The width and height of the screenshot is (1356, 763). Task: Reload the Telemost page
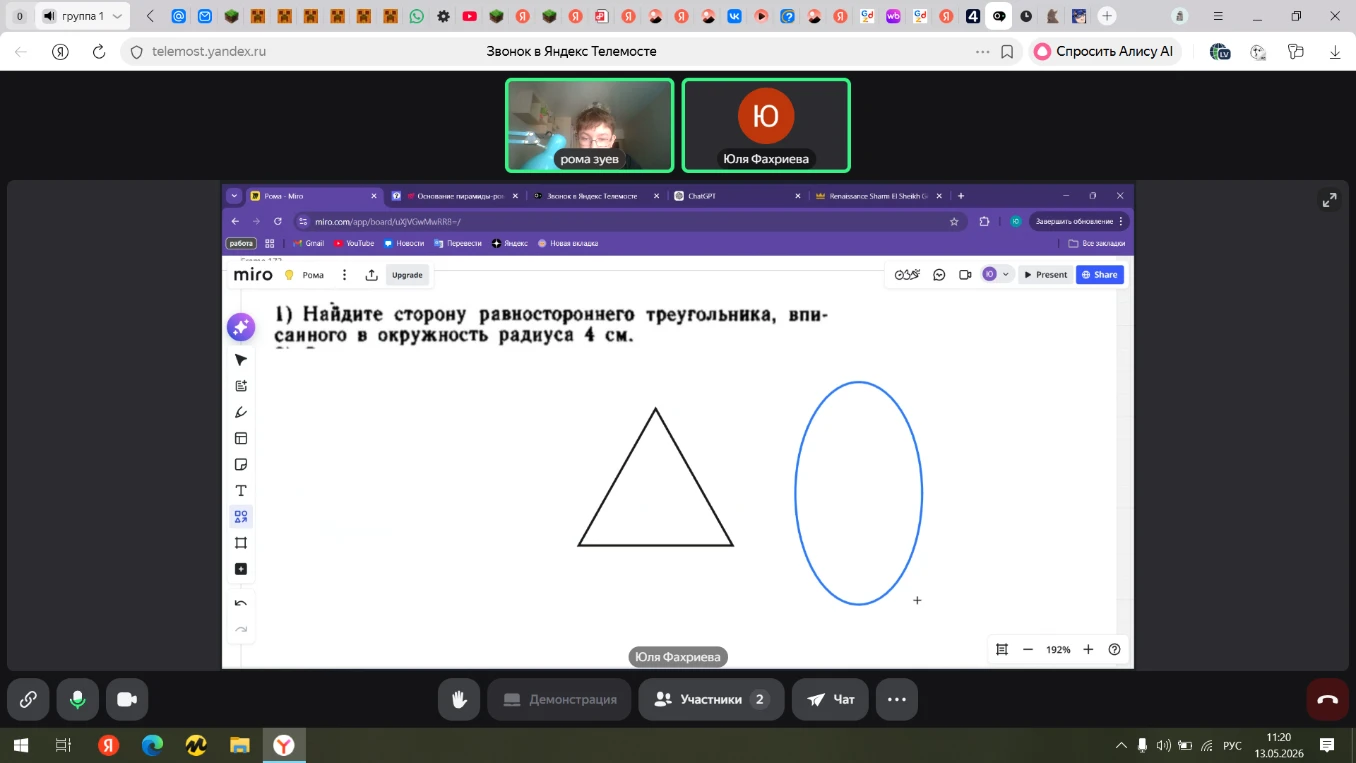[98, 52]
